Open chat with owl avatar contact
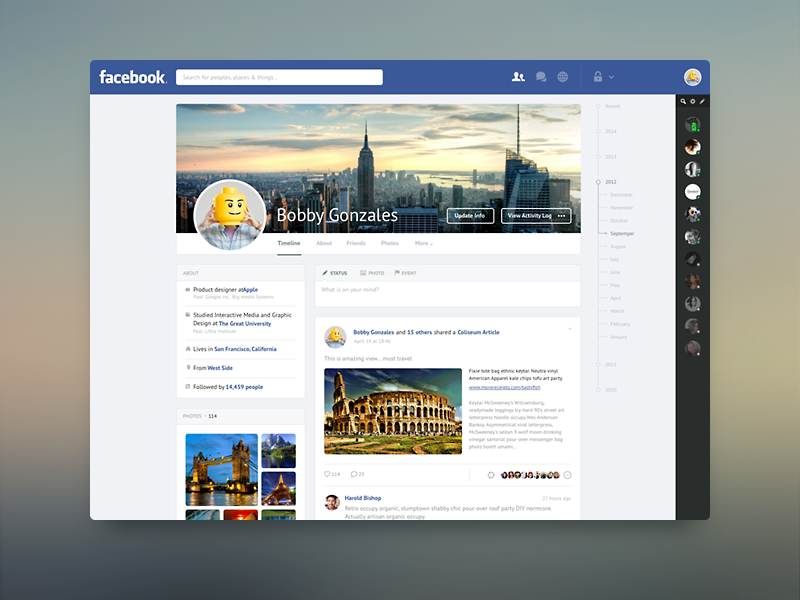 pos(692,214)
